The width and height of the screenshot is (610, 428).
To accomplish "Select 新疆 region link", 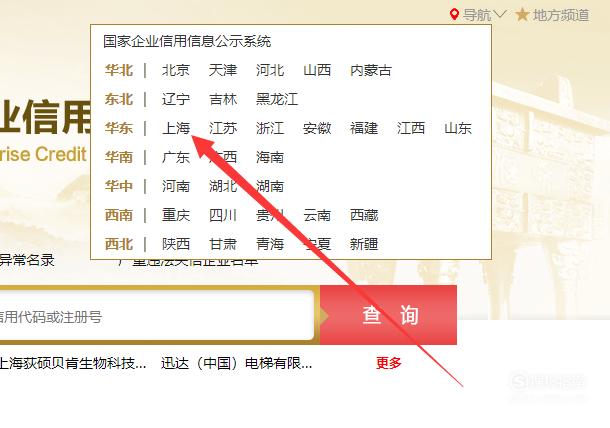I will pos(364,244).
